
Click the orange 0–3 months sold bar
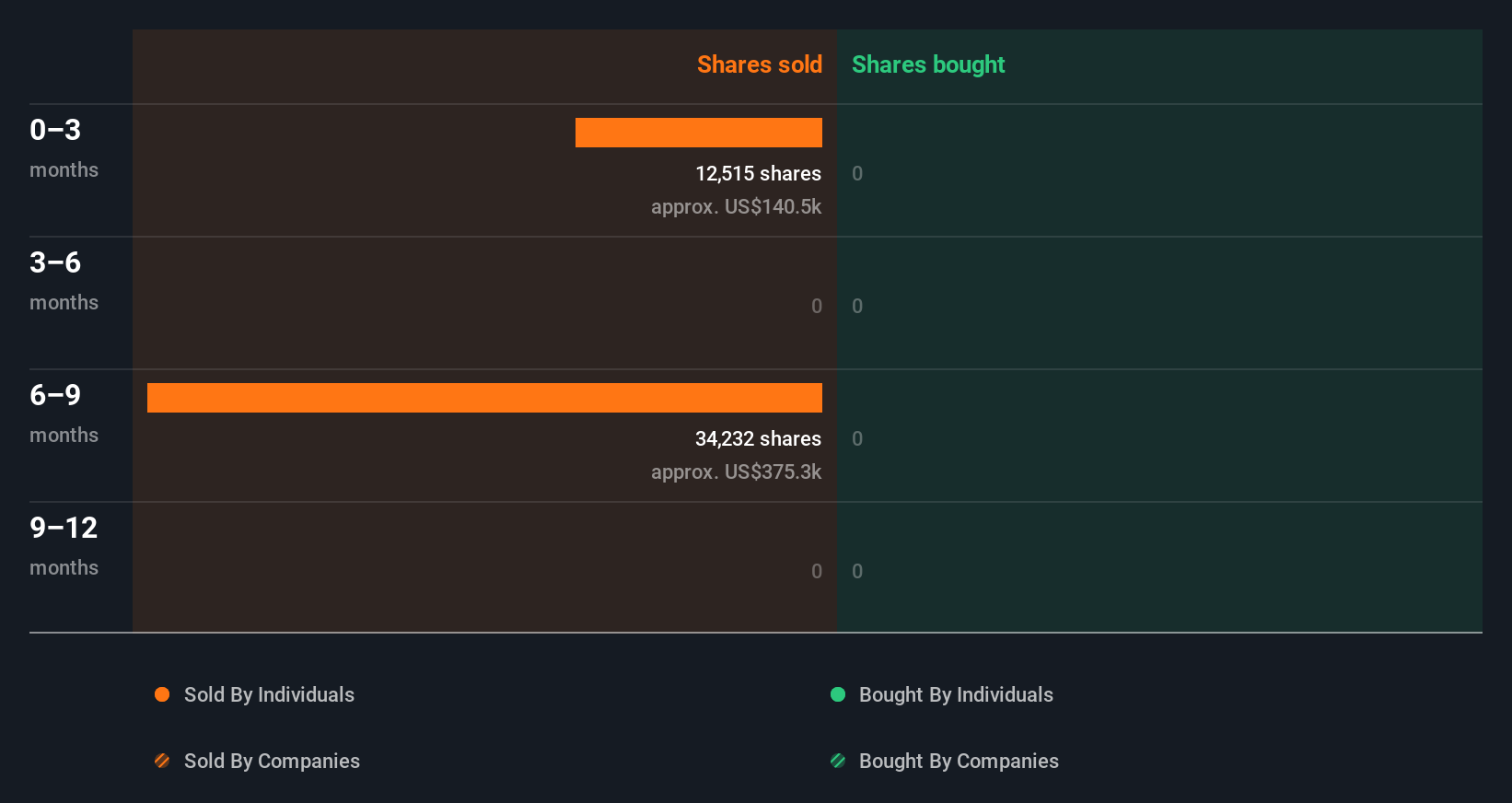click(x=699, y=133)
